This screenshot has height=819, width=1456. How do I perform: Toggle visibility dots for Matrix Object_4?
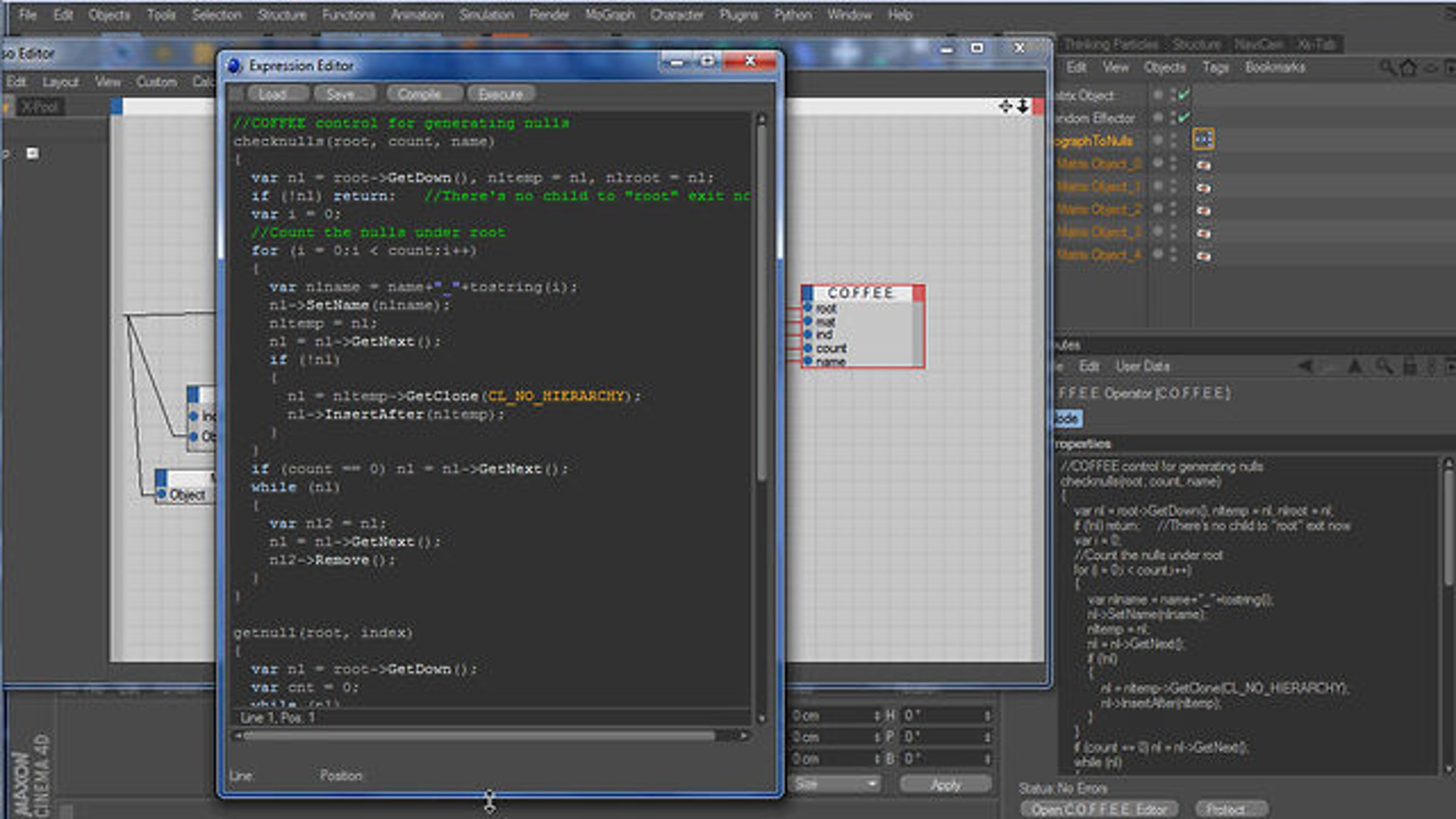click(1173, 255)
